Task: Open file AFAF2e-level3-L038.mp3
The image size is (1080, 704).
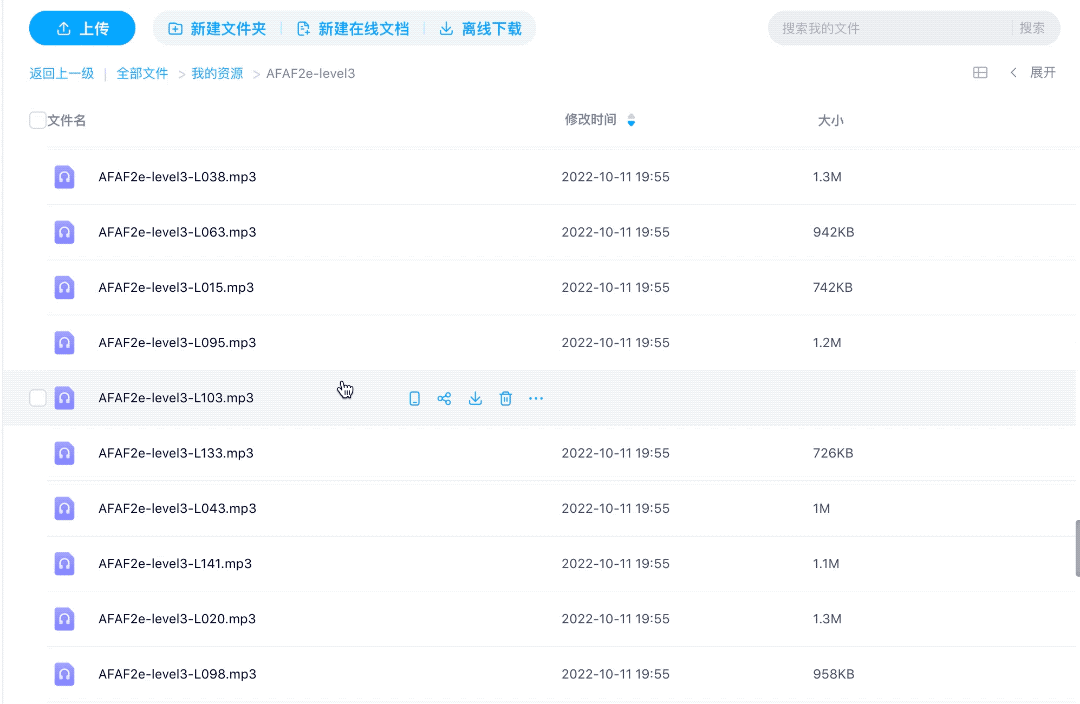Action: click(x=177, y=177)
